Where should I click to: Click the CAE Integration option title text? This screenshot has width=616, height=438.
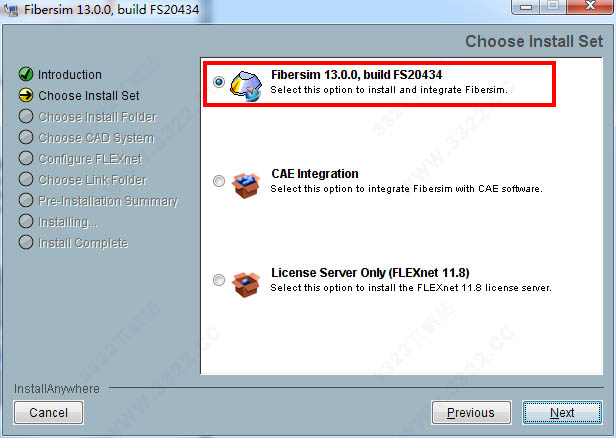315,174
